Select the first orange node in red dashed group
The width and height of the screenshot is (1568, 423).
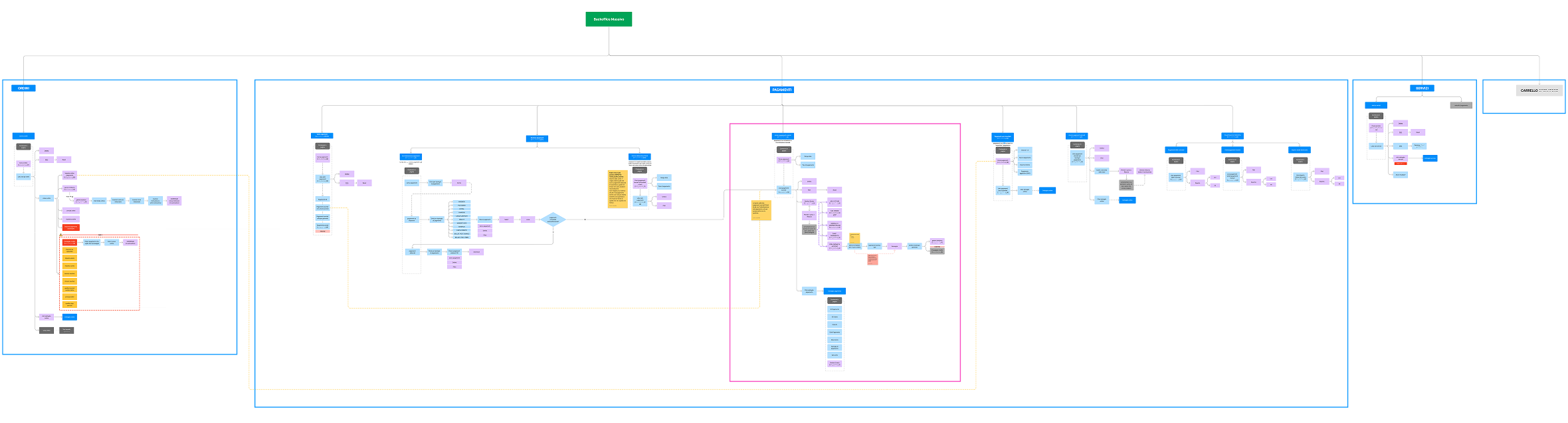[x=69, y=251]
